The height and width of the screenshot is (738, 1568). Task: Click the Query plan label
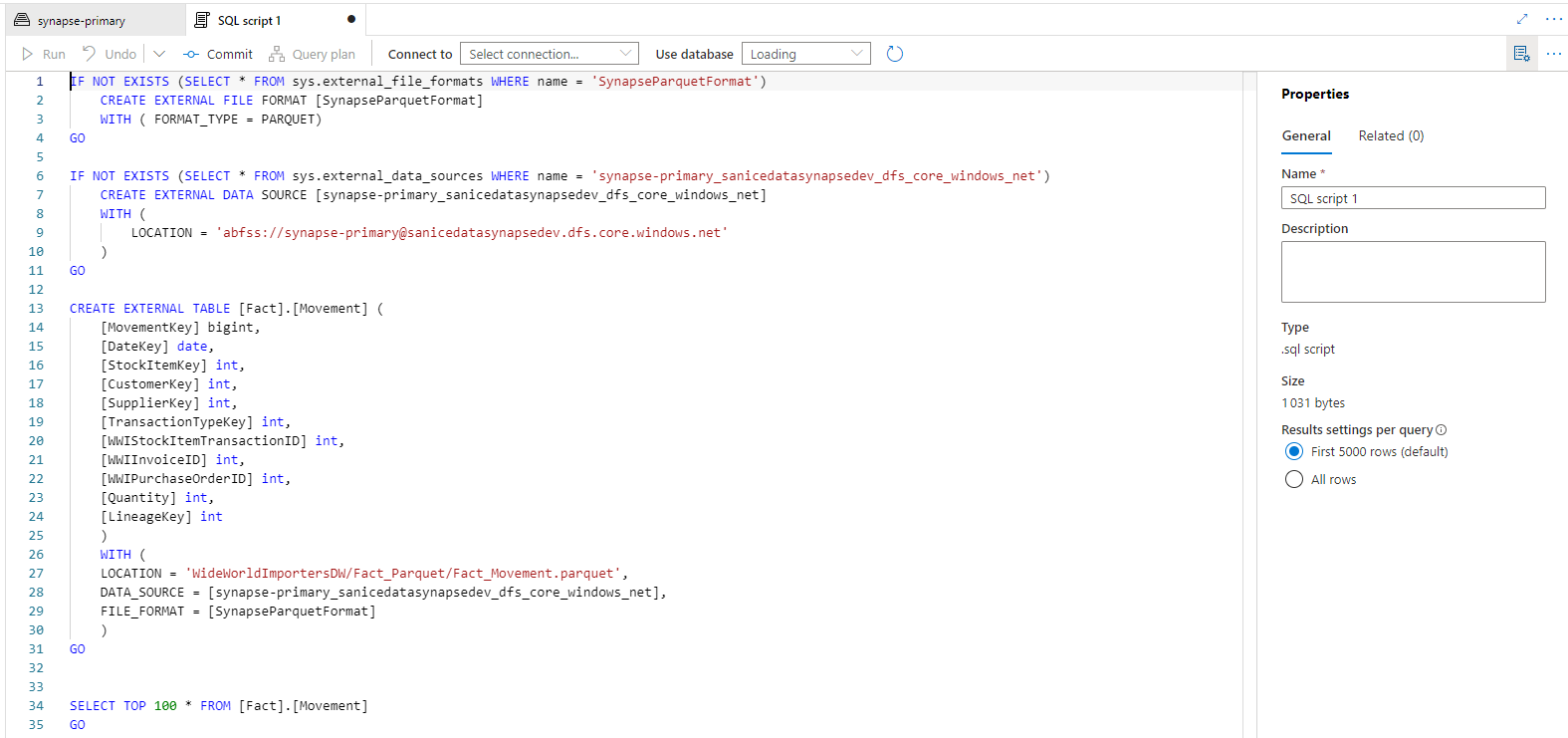pyautogui.click(x=324, y=54)
